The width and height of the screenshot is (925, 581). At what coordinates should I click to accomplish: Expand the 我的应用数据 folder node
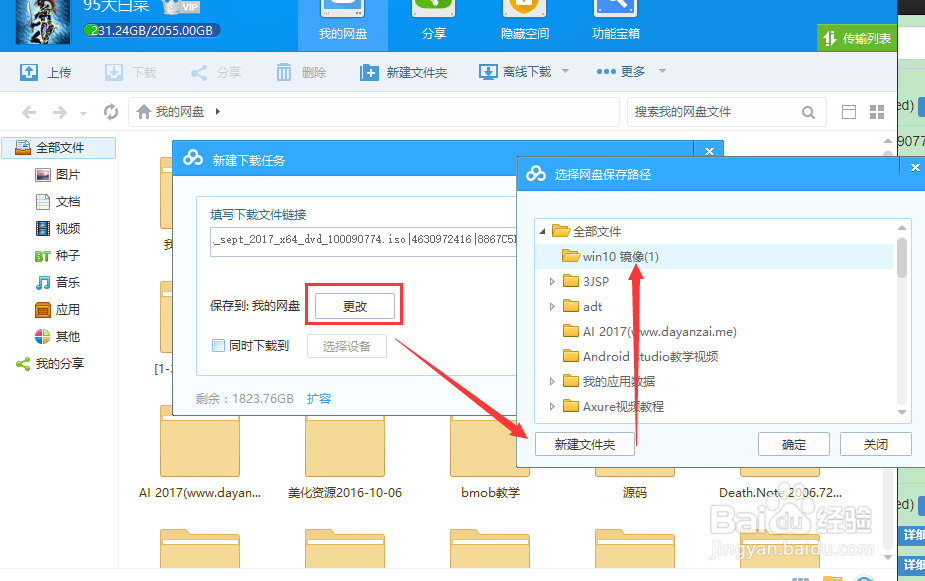[552, 381]
